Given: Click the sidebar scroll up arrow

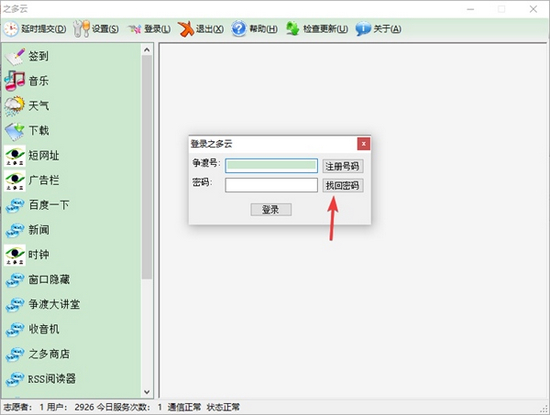Looking at the screenshot, I should pyautogui.click(x=147, y=50).
